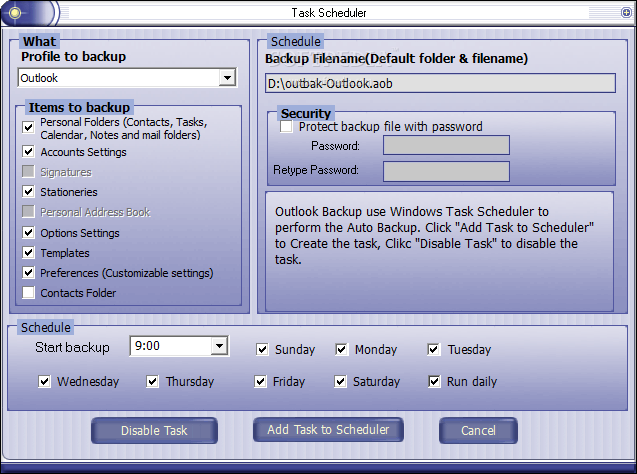Click the Outlook profile combo box text
637x474 pixels.
[39, 78]
